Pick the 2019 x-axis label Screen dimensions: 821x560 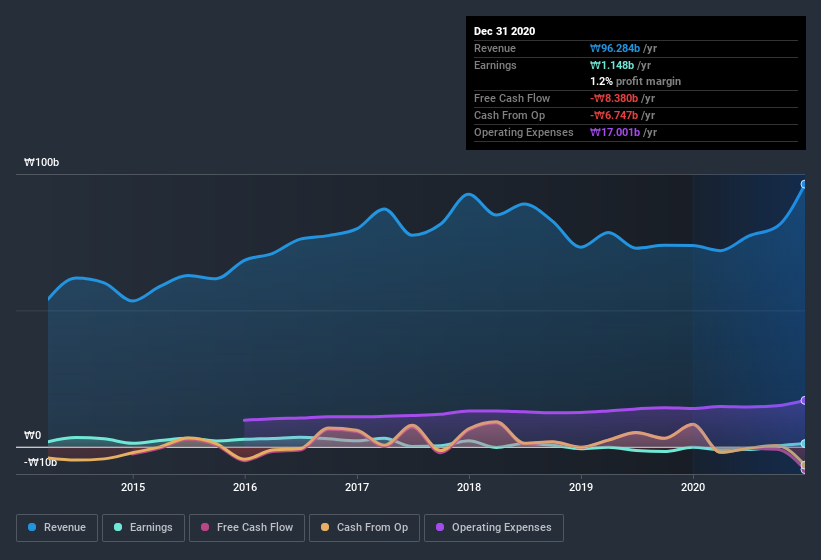tap(581, 487)
